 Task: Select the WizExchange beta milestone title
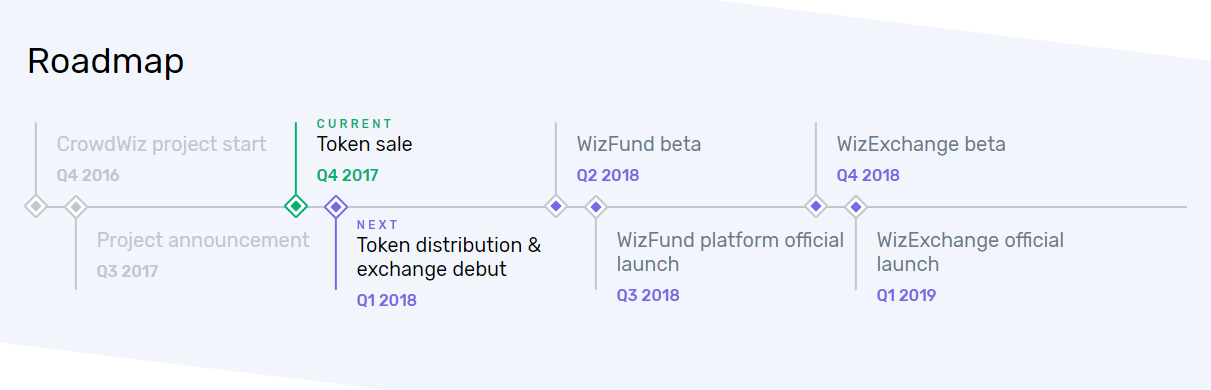pos(921,144)
